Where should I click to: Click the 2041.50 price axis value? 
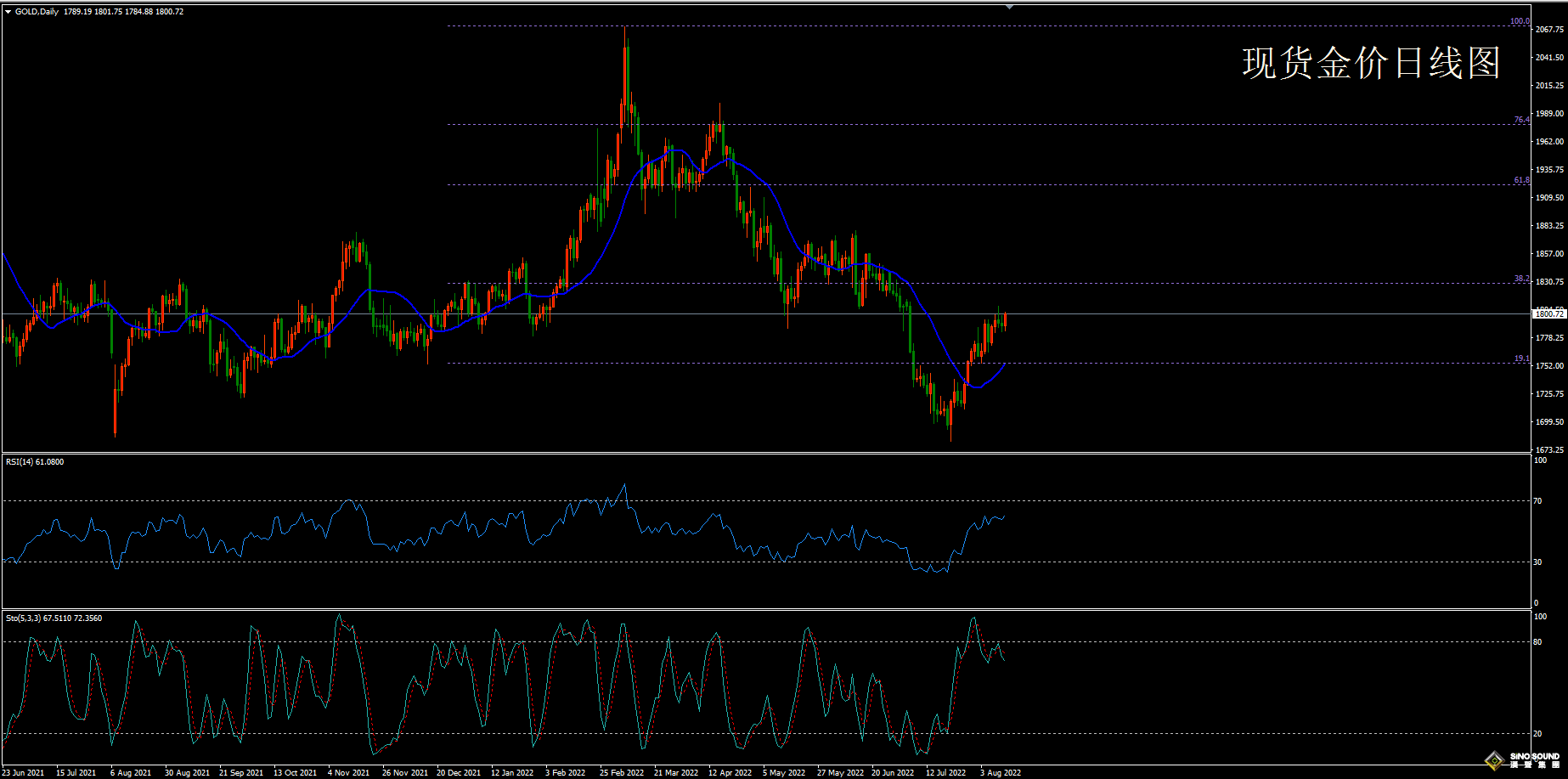click(1550, 58)
